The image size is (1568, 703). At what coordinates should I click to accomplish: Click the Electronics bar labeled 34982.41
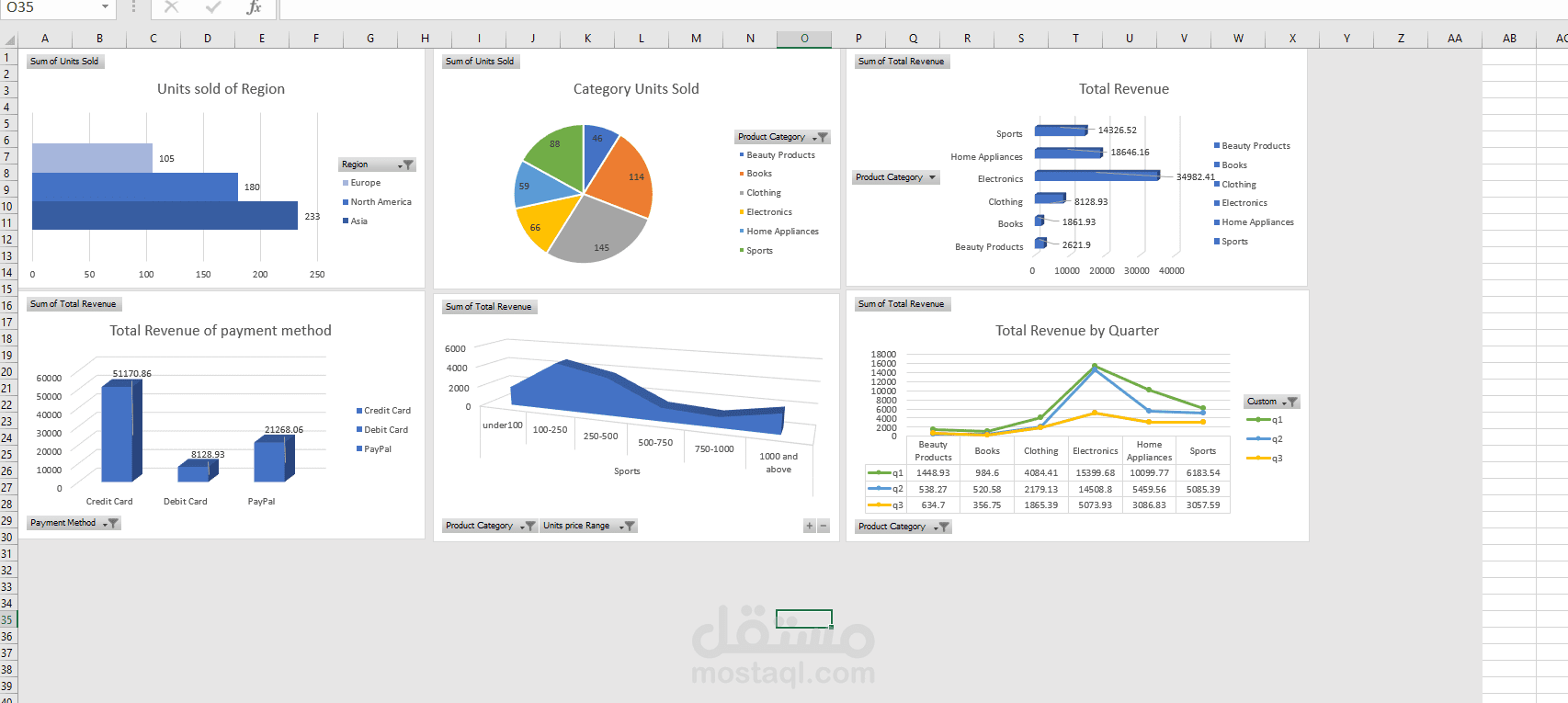(1097, 176)
